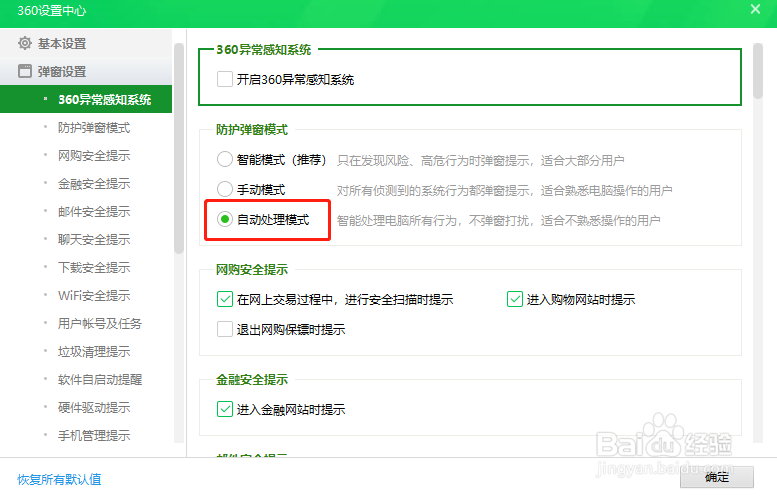777x496 pixels.
Task: Uncheck 进入购物网站时提示 checkbox
Action: [514, 299]
